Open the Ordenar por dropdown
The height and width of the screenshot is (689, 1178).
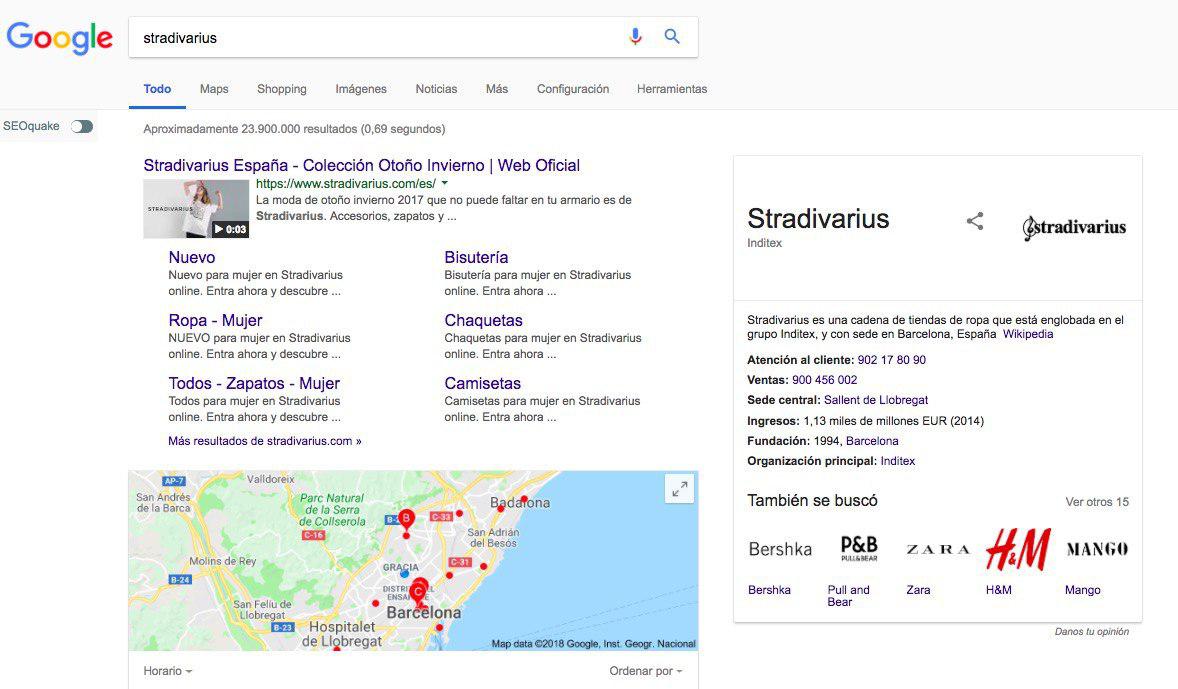coord(645,671)
